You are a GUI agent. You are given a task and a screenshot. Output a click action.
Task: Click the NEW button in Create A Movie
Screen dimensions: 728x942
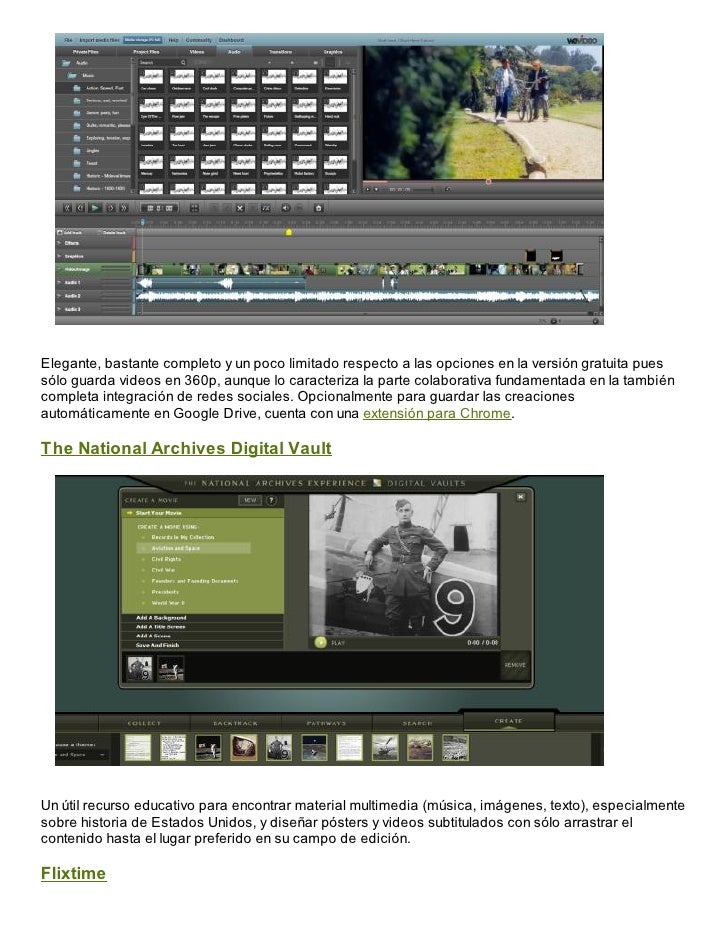coord(250,500)
